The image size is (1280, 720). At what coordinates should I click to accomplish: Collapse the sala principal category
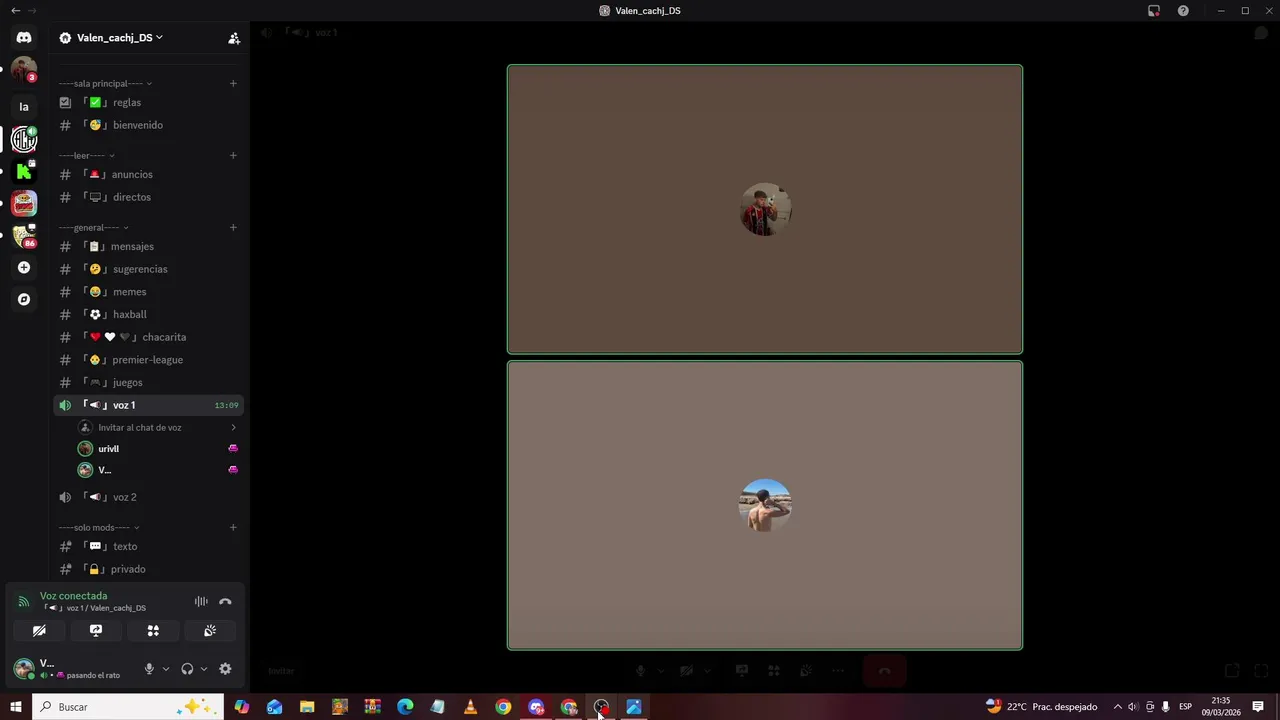coord(105,83)
